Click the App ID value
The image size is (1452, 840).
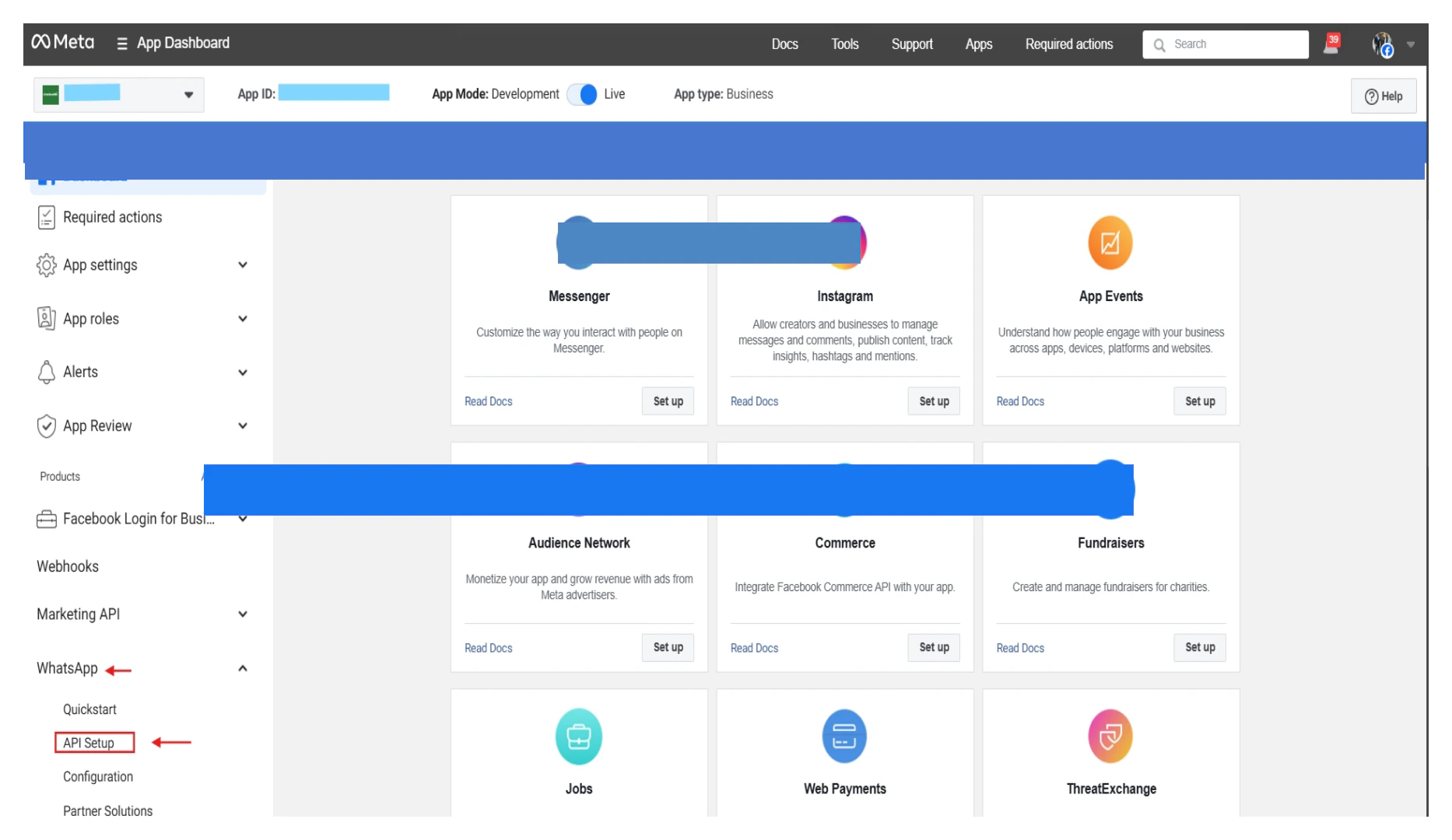[x=334, y=93]
